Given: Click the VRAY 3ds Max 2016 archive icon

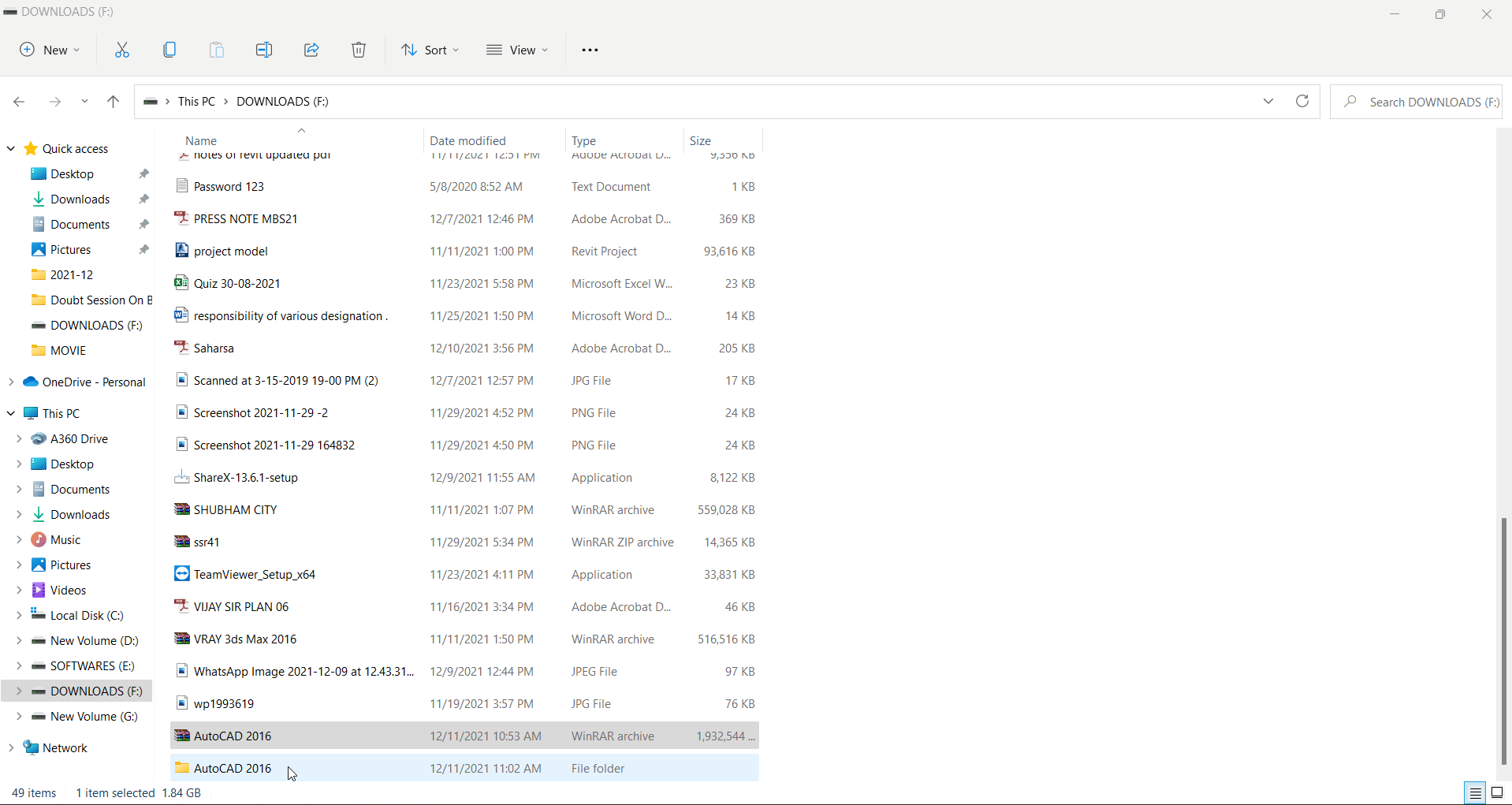Looking at the screenshot, I should 182,639.
